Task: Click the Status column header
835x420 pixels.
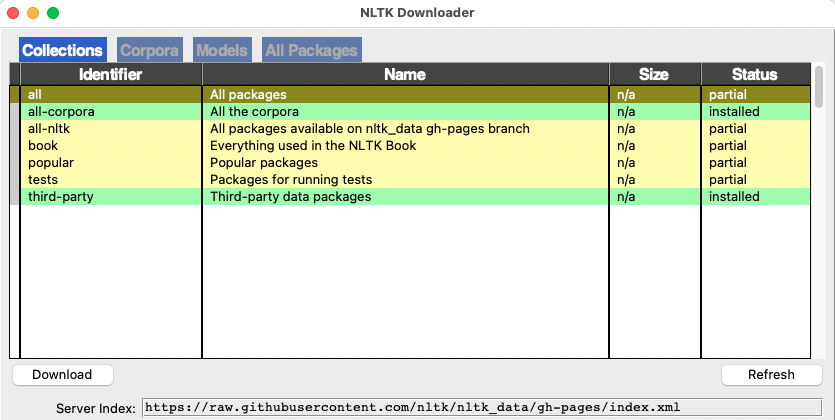Action: [755, 74]
